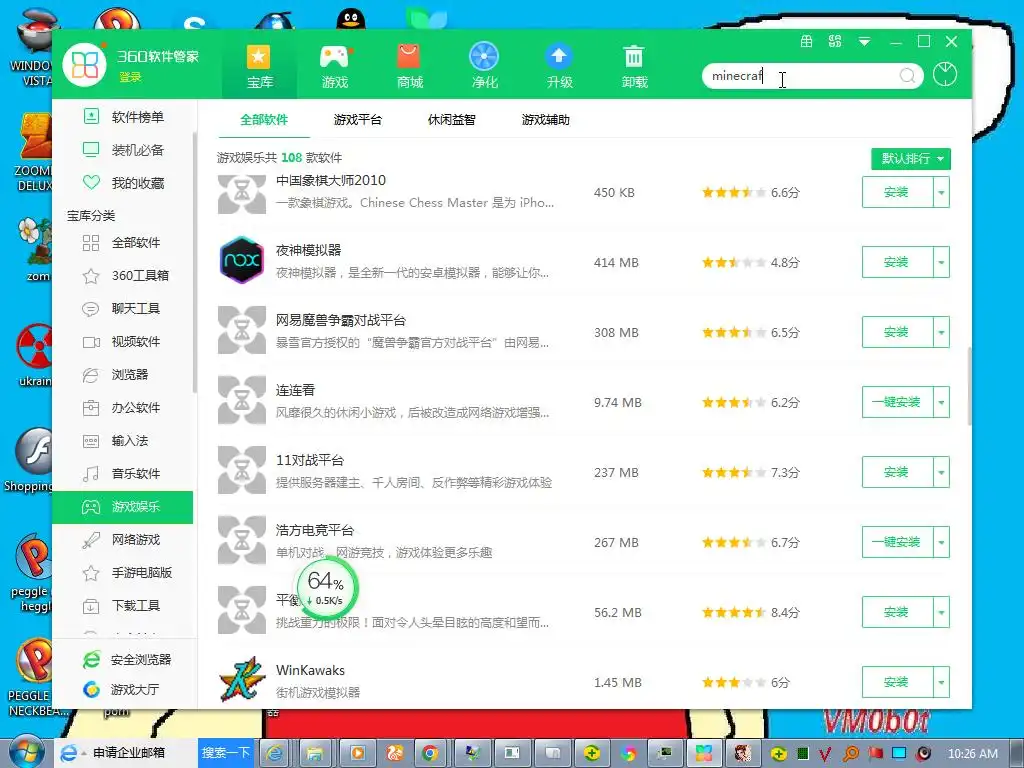Expand install options for 11对战平台
This screenshot has height=768, width=1024.
[941, 472]
